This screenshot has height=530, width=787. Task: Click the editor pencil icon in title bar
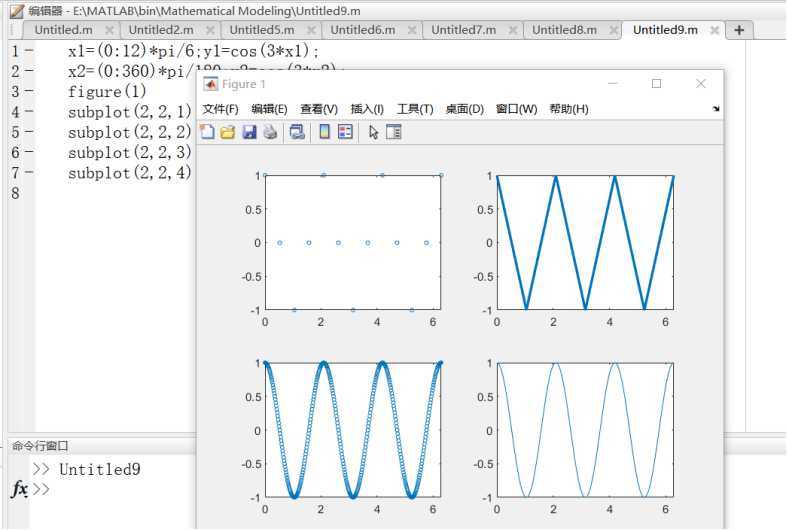17,11
